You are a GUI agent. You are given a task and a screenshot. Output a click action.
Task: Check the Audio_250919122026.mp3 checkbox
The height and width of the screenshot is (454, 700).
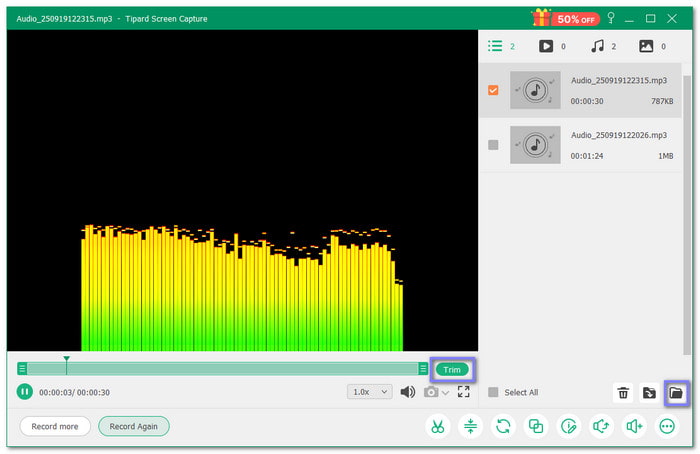[x=493, y=145]
